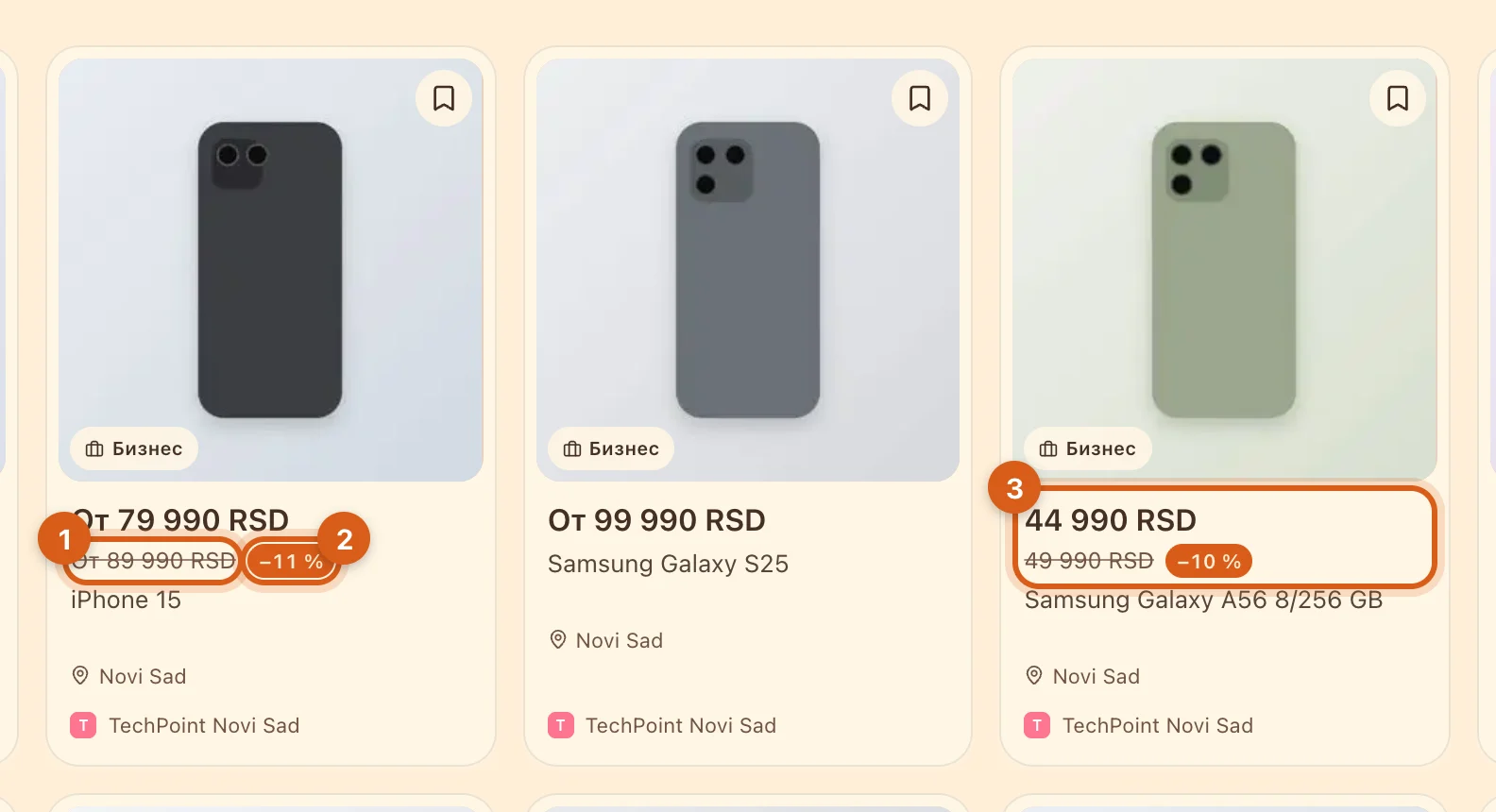Open the gray Galaxy S25 product photo
This screenshot has height=812, width=1496.
click(x=748, y=270)
